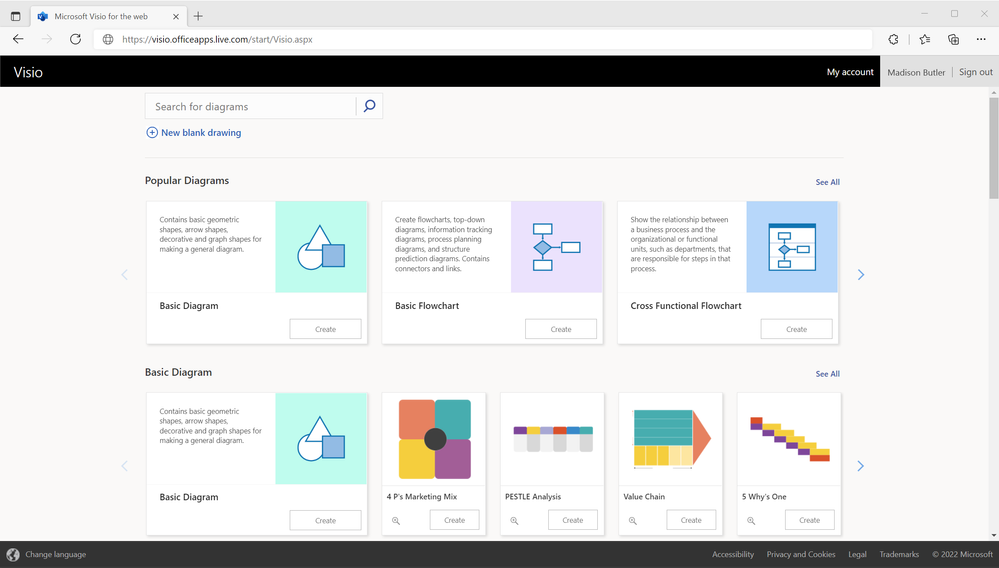Image resolution: width=999 pixels, height=568 pixels.
Task: Show next Basic Diagram templates chevron
Action: (861, 466)
